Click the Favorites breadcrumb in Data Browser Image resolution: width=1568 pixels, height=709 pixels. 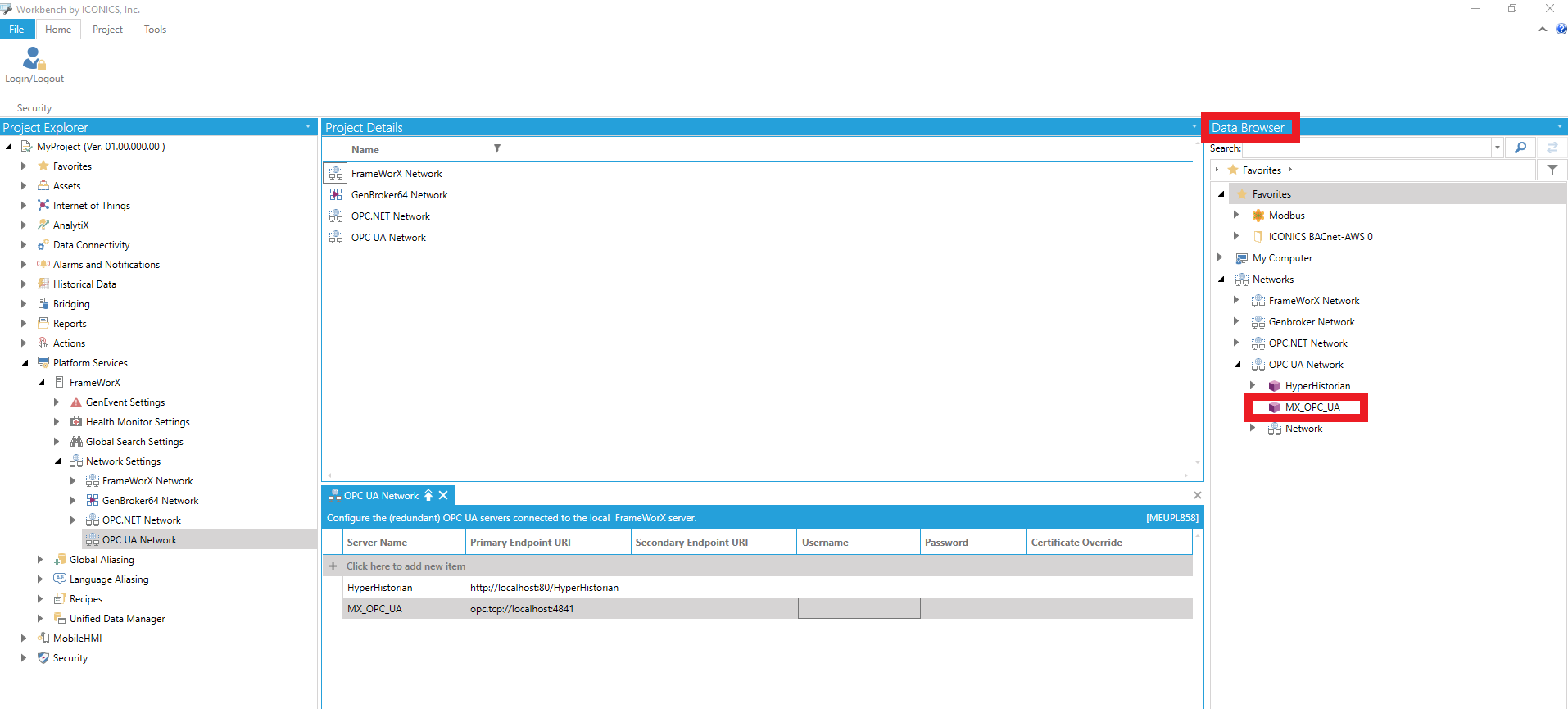pyautogui.click(x=1262, y=170)
